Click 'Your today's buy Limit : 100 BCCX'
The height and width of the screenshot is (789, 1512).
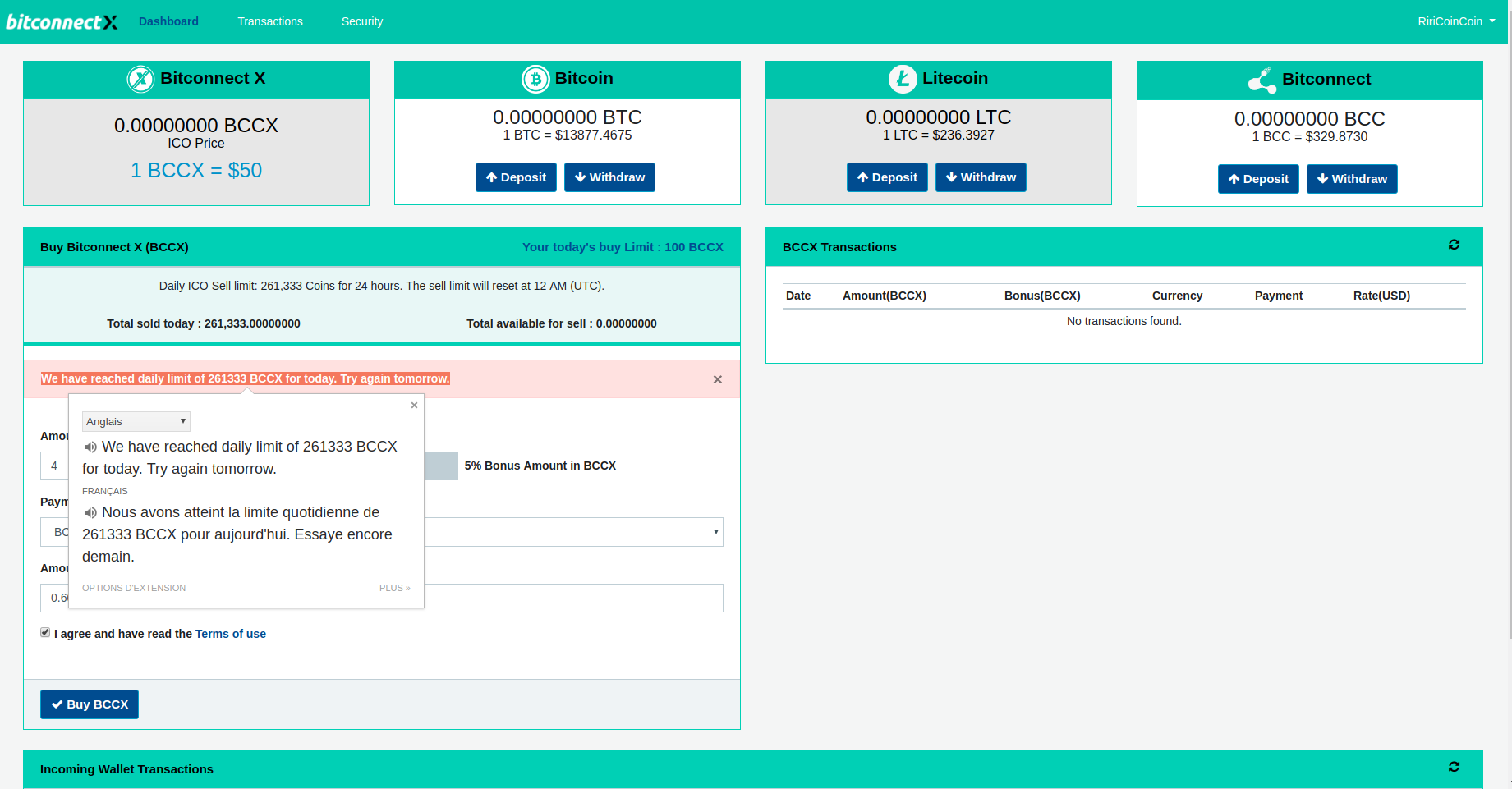pyautogui.click(x=623, y=247)
